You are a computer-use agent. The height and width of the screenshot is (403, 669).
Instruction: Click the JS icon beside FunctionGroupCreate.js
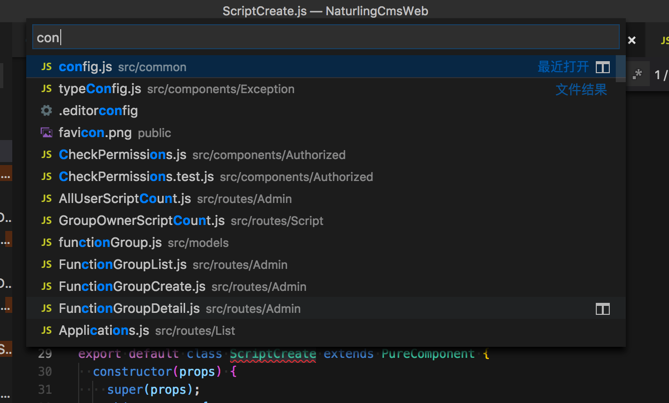tap(47, 287)
